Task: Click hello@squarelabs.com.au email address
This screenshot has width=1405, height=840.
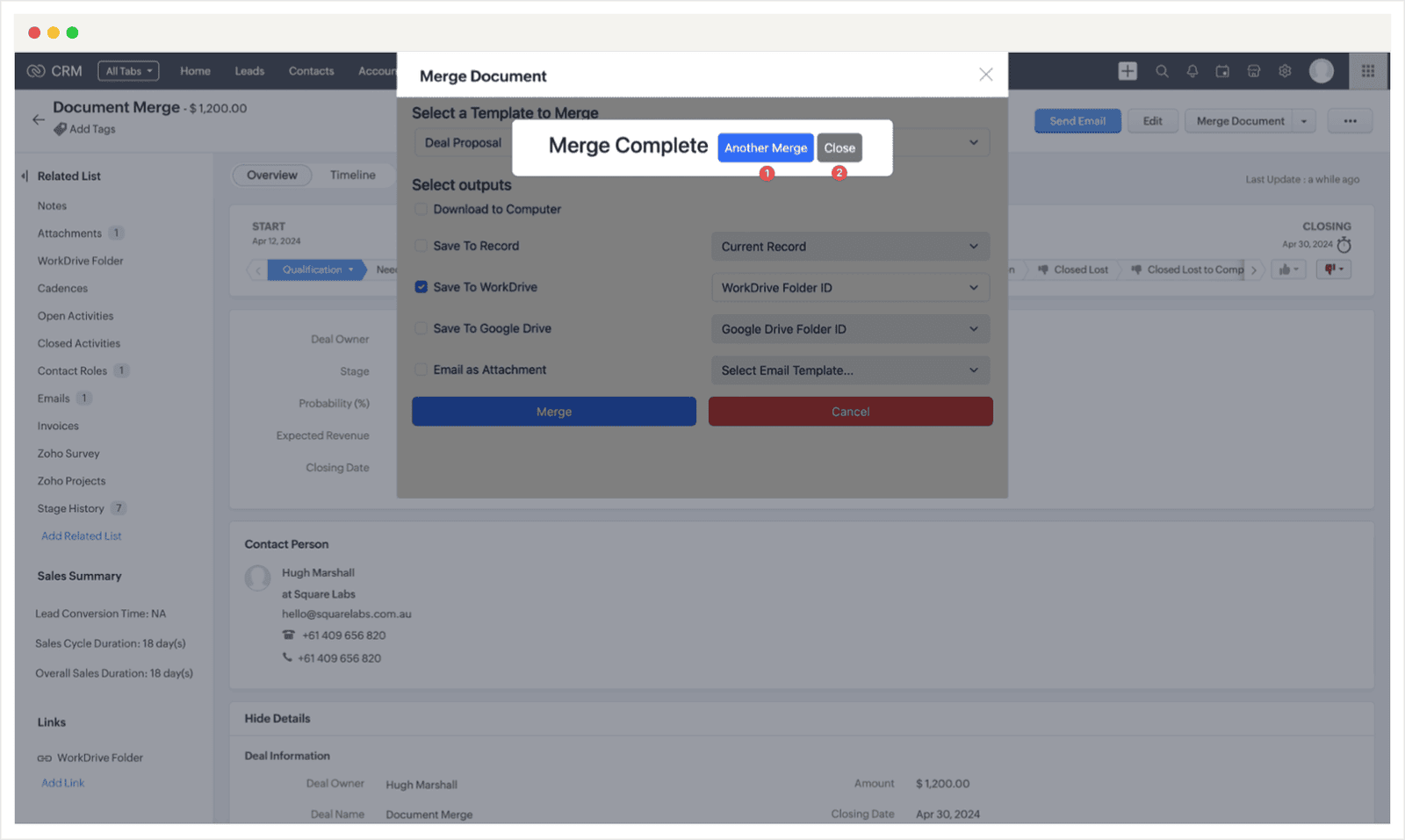Action: (x=347, y=614)
